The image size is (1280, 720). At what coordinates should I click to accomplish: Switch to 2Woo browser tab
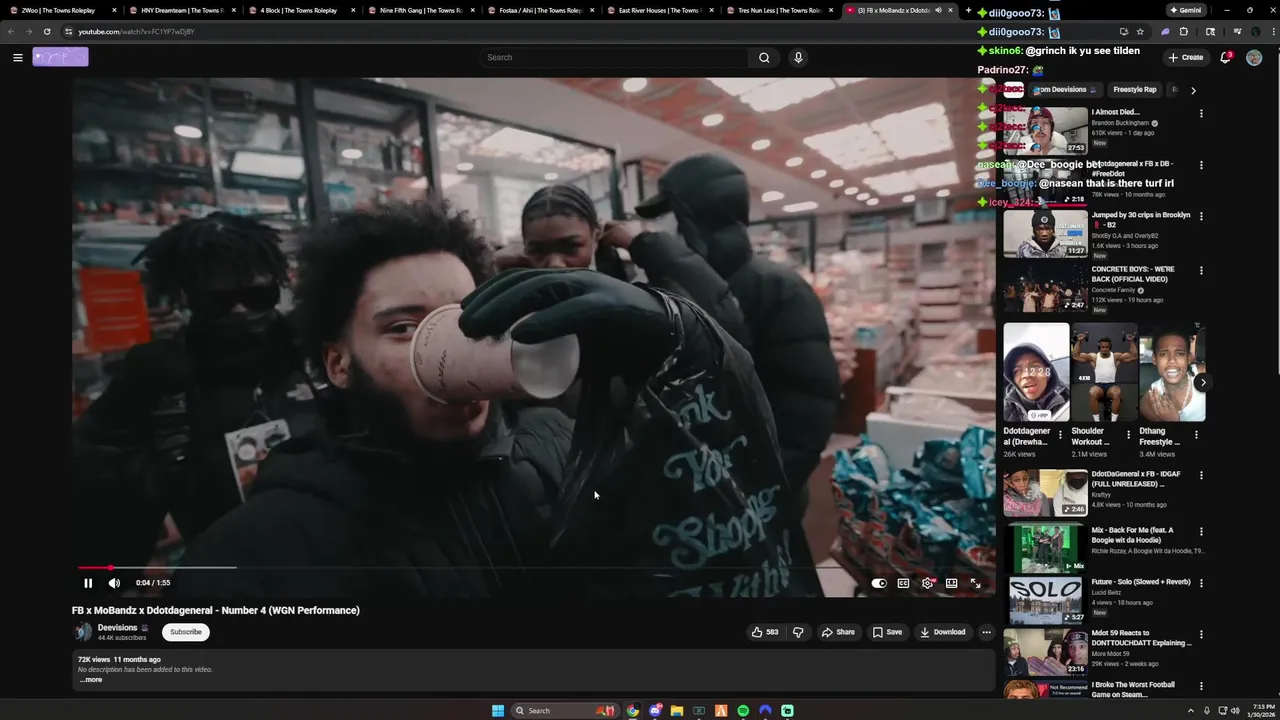pyautogui.click(x=58, y=10)
